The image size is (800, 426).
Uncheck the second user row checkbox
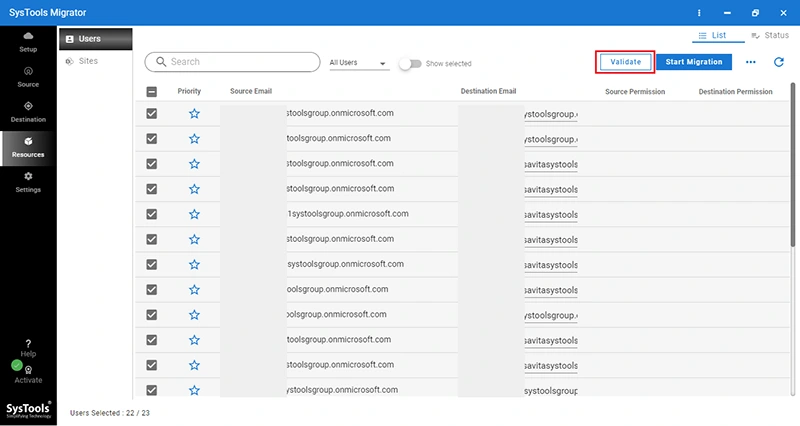[x=152, y=139]
